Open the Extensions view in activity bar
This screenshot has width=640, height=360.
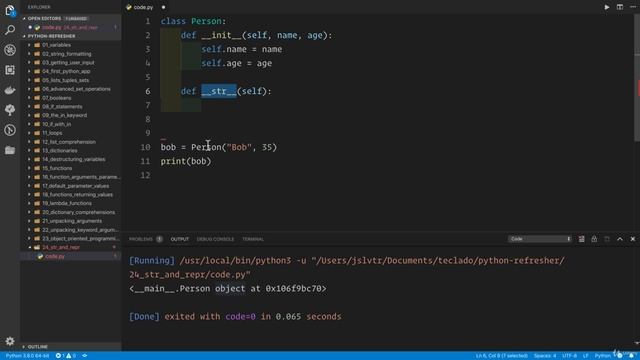[x=10, y=70]
